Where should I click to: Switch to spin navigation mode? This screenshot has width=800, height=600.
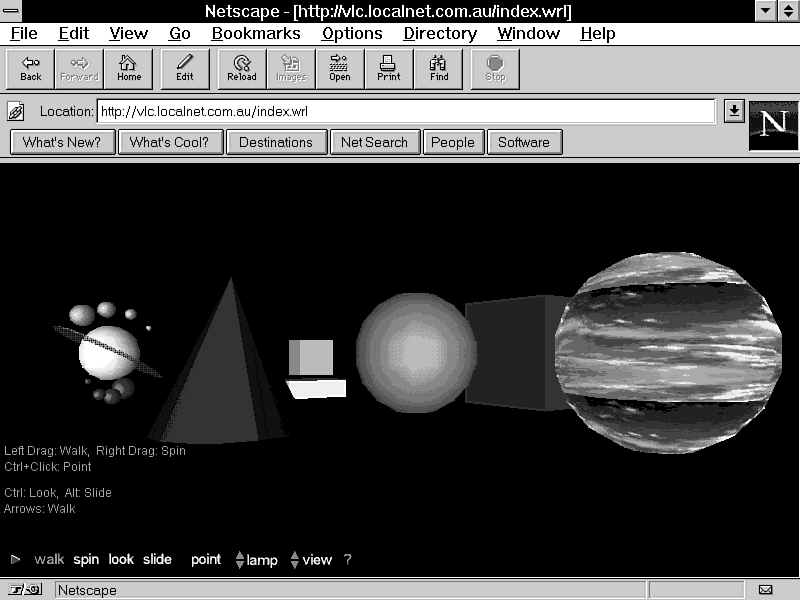coord(86,560)
